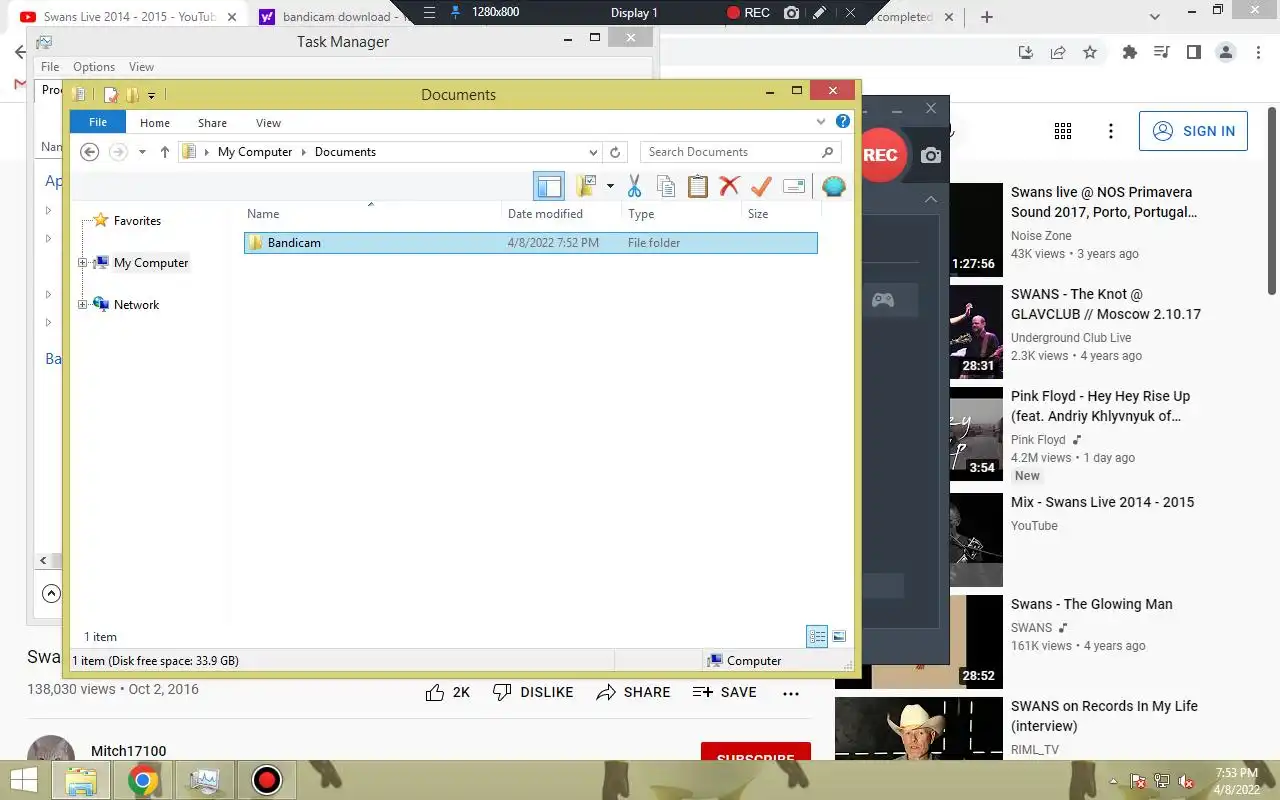
Task: Select Network in navigation pane
Action: (x=136, y=305)
